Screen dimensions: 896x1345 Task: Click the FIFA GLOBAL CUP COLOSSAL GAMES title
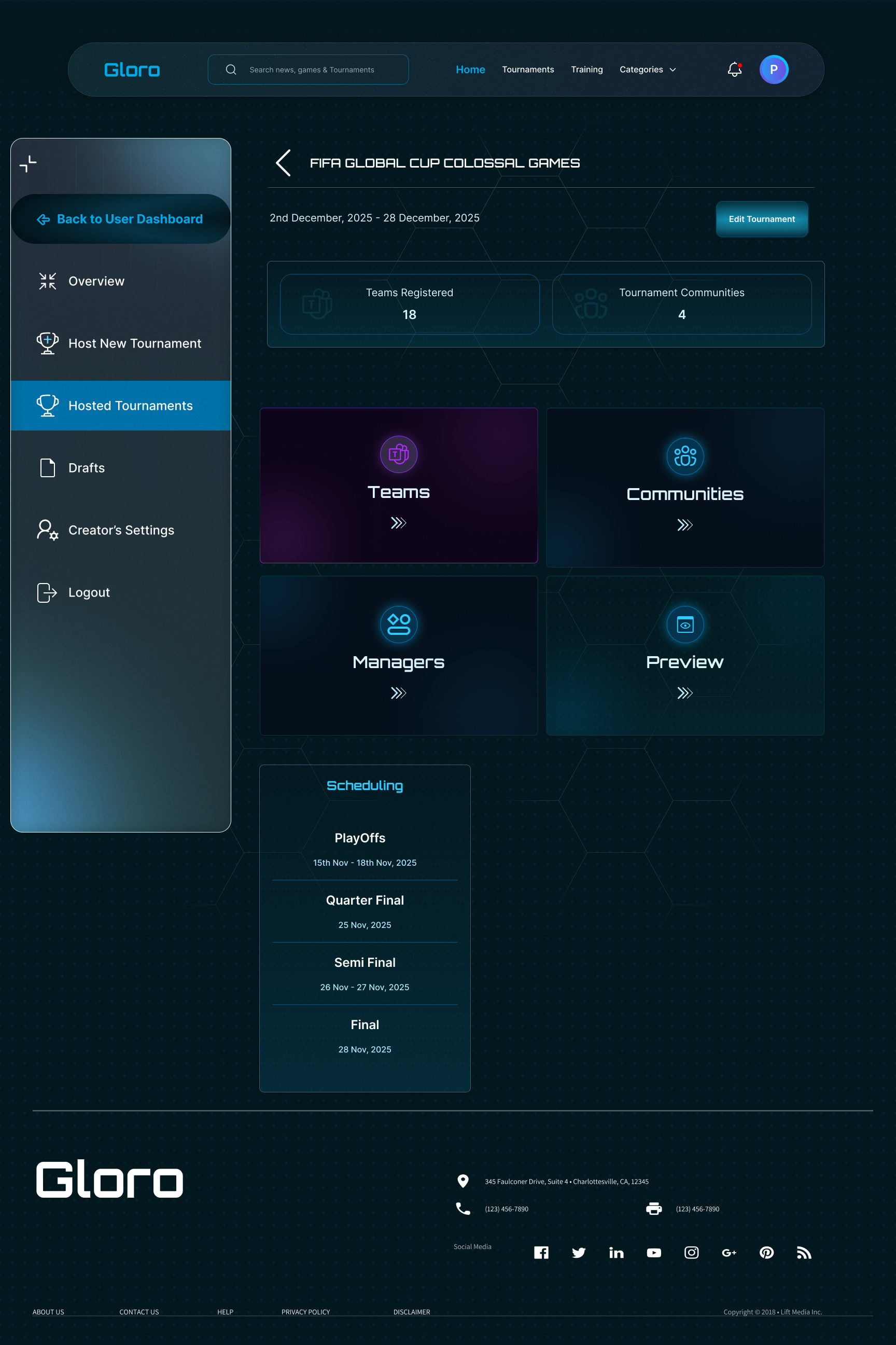click(444, 163)
